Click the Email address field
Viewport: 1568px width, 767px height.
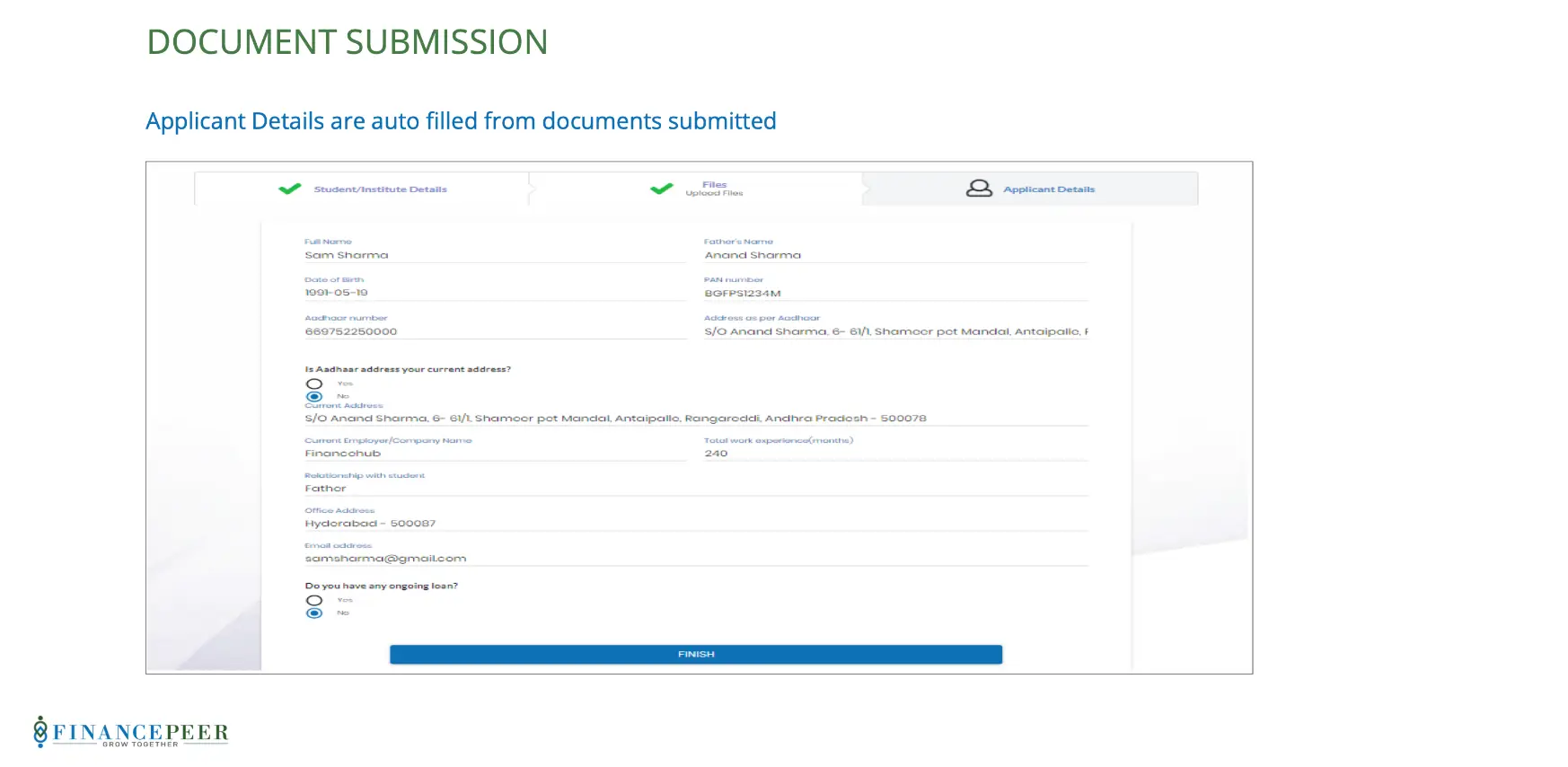pyautogui.click(x=696, y=559)
